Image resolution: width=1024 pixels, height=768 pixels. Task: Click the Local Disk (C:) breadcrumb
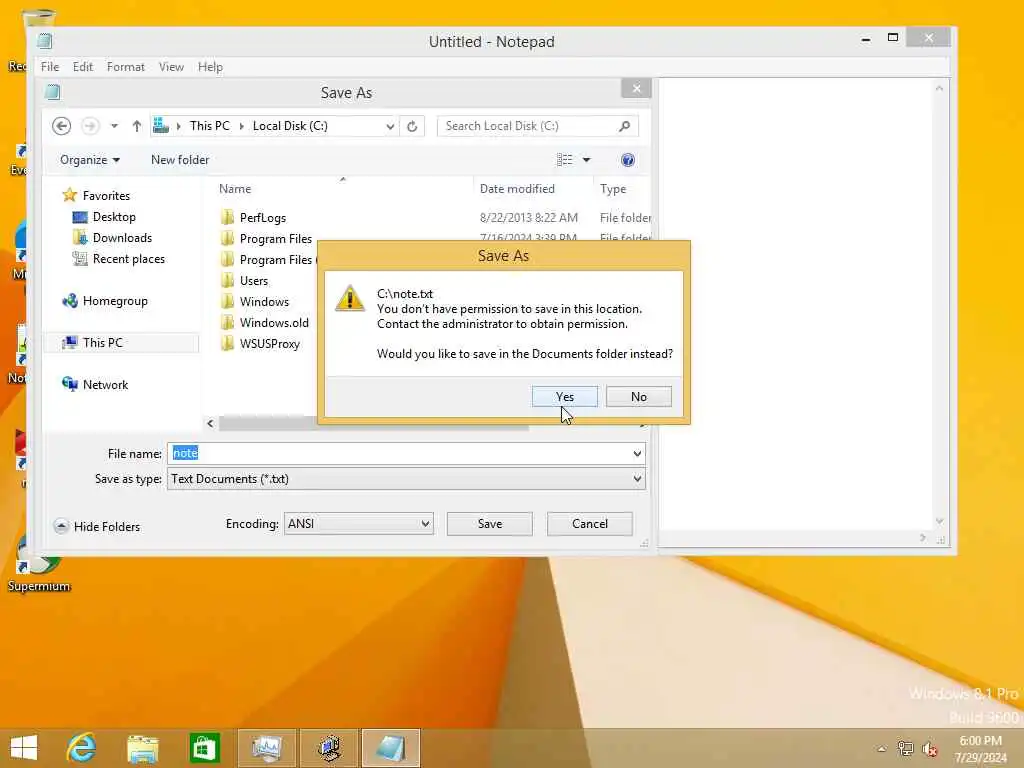pyautogui.click(x=290, y=126)
